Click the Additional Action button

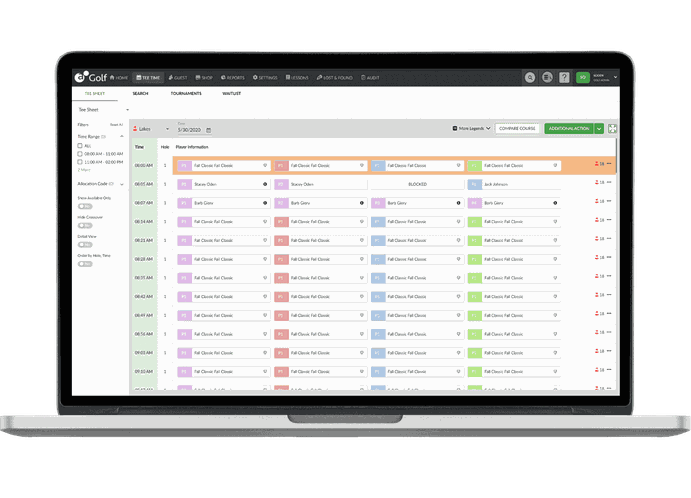tap(568, 129)
